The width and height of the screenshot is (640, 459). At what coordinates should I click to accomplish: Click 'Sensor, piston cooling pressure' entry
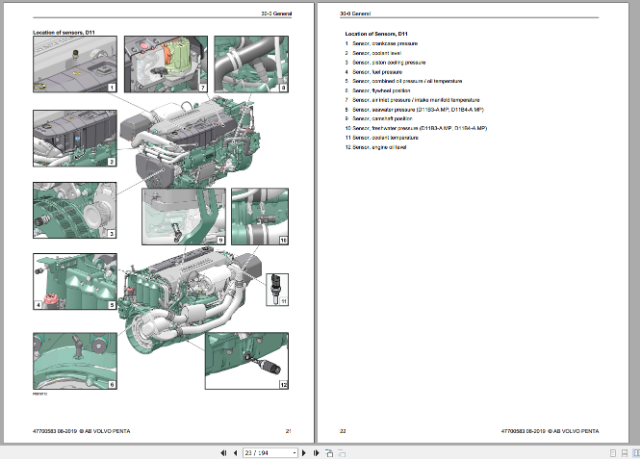click(389, 62)
